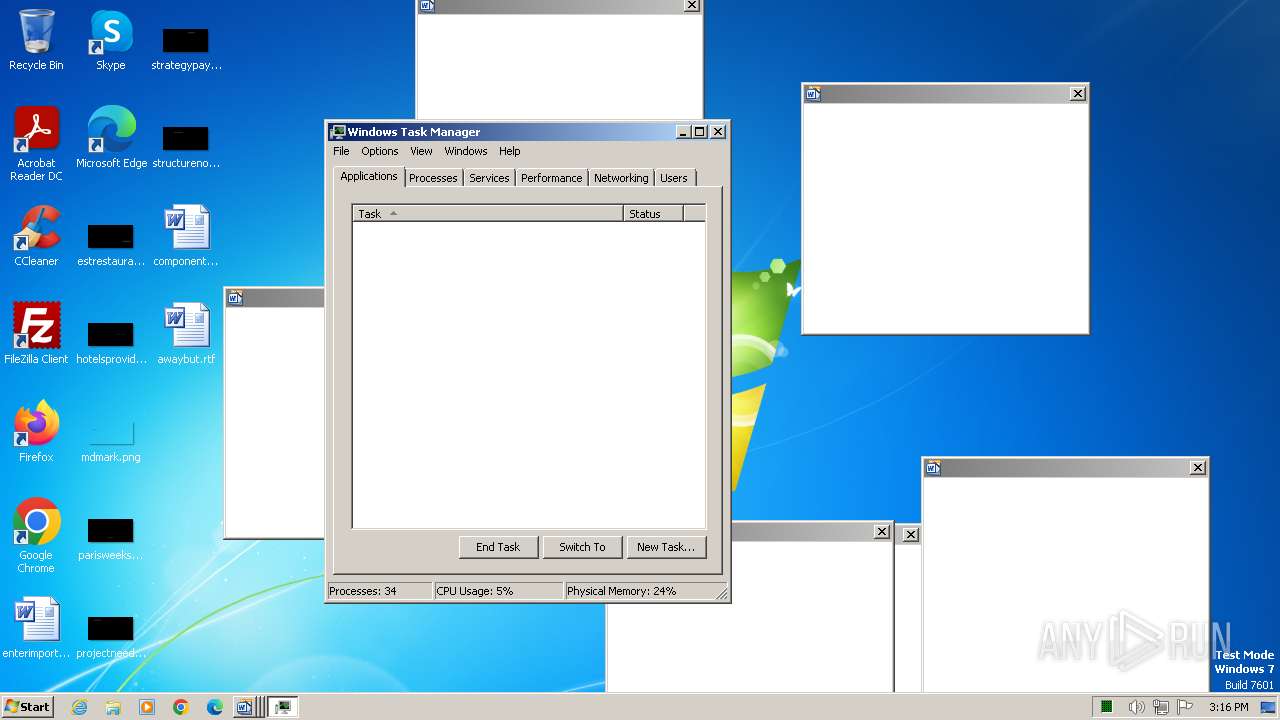
Task: Open the View menu
Action: tap(421, 151)
